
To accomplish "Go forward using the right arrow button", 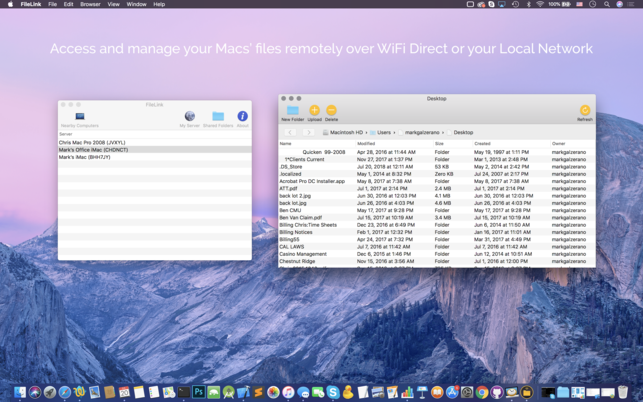I will point(308,132).
